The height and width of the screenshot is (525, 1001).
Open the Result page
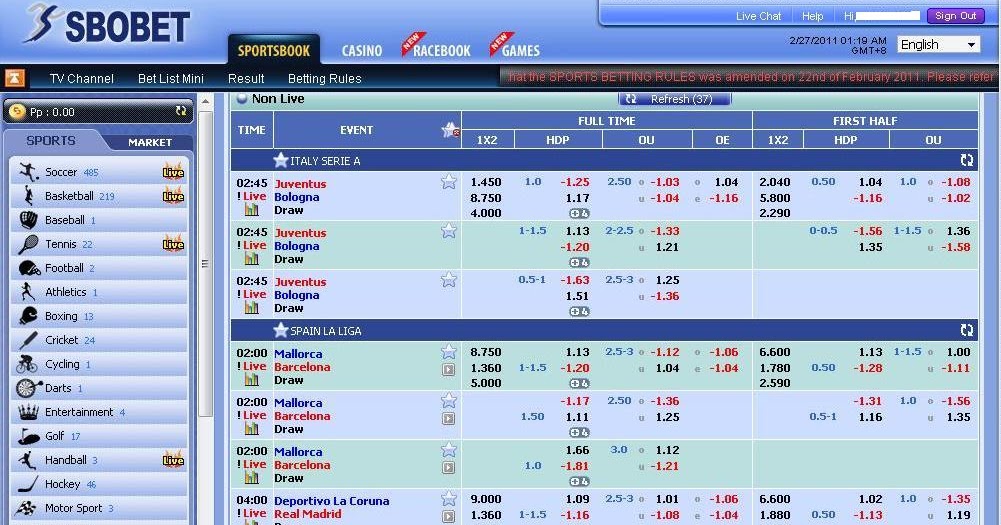246,79
